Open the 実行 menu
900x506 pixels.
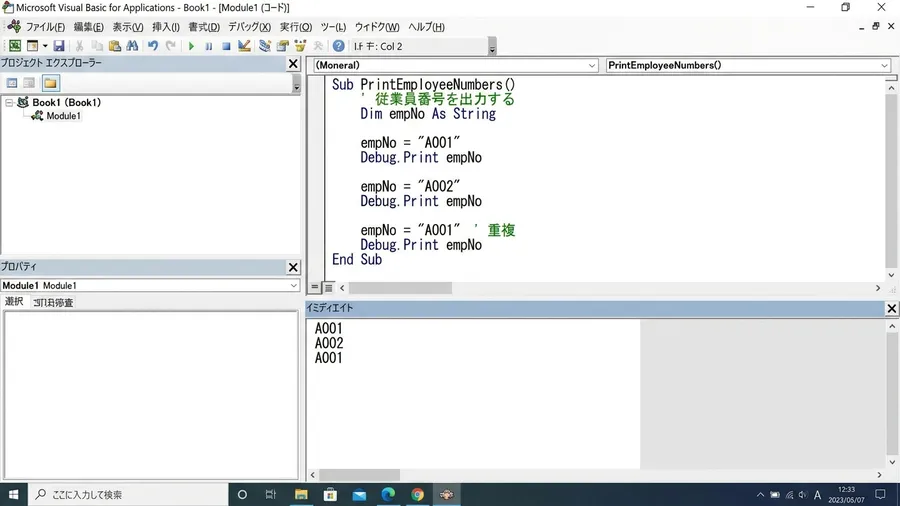point(296,27)
